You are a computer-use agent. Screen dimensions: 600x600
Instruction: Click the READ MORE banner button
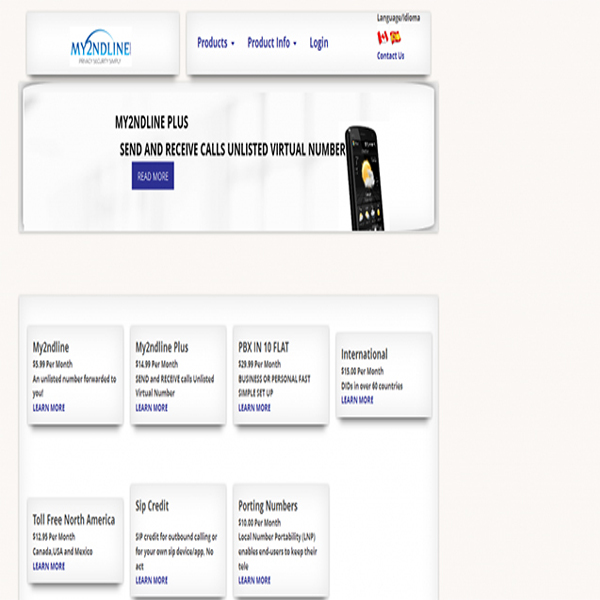(153, 176)
